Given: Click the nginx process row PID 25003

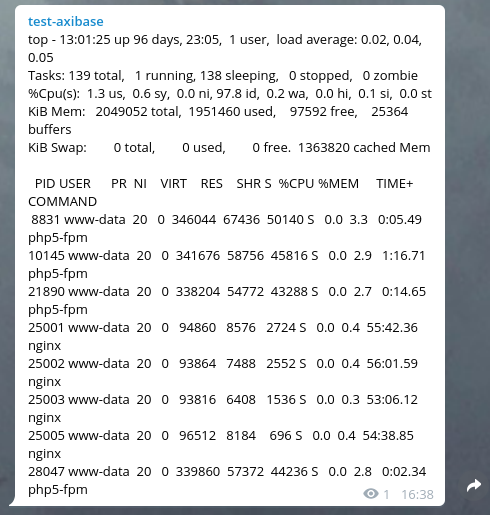Looking at the screenshot, I should pyautogui.click(x=223, y=408).
